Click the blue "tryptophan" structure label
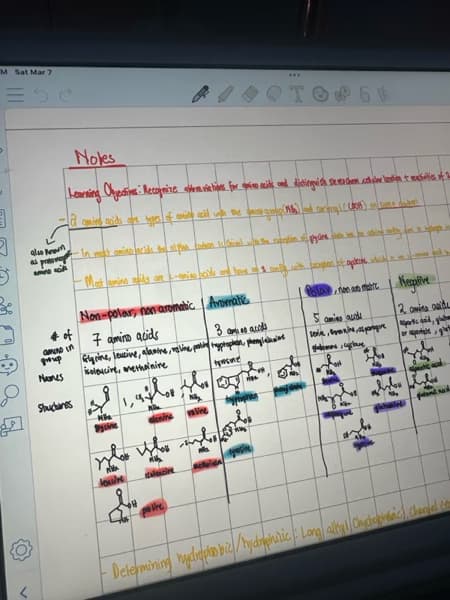Screen dimensions: 450x600 pos(241,398)
